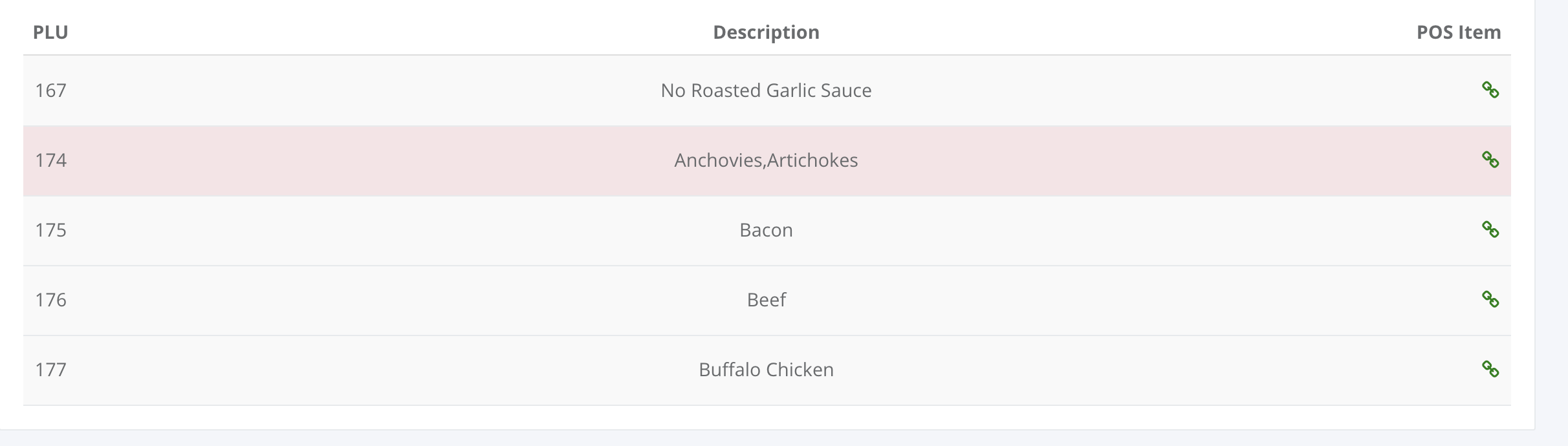The width and height of the screenshot is (1568, 446).
Task: Click the Bacon description
Action: pos(766,230)
